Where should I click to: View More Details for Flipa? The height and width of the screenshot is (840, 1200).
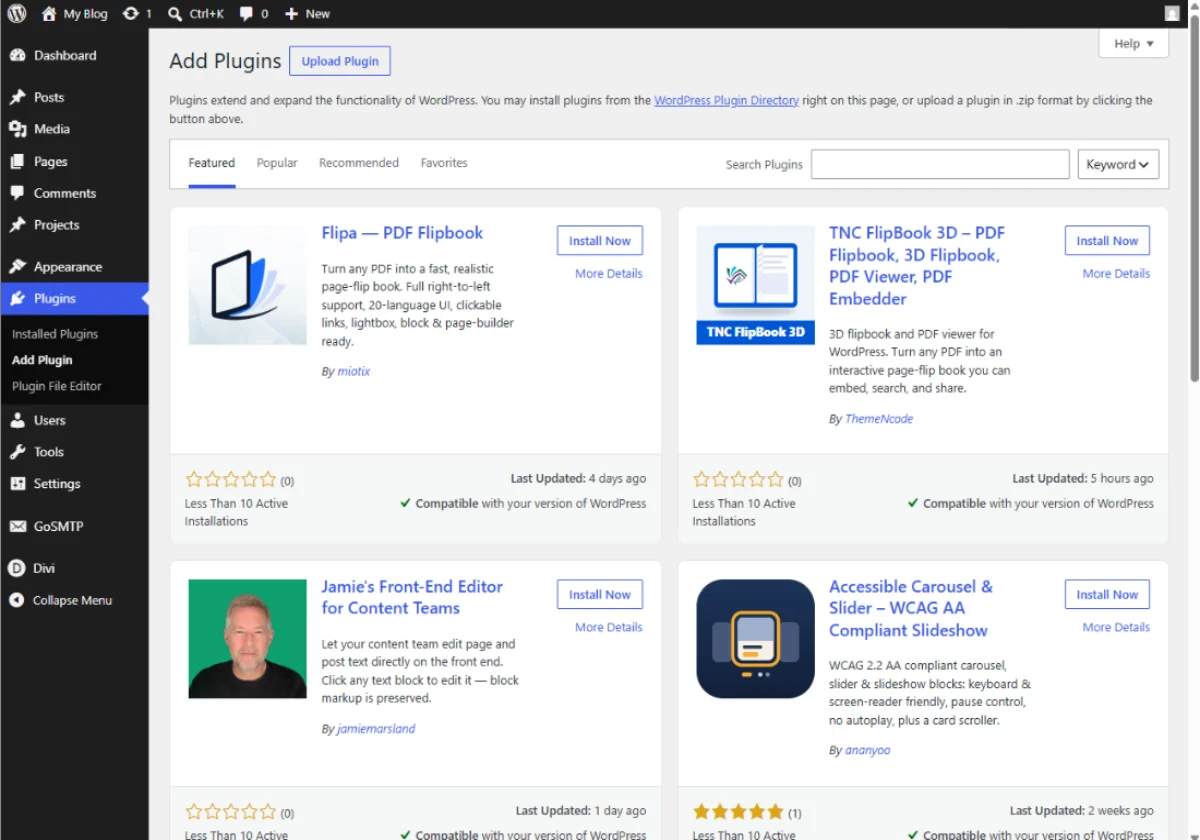tap(609, 273)
